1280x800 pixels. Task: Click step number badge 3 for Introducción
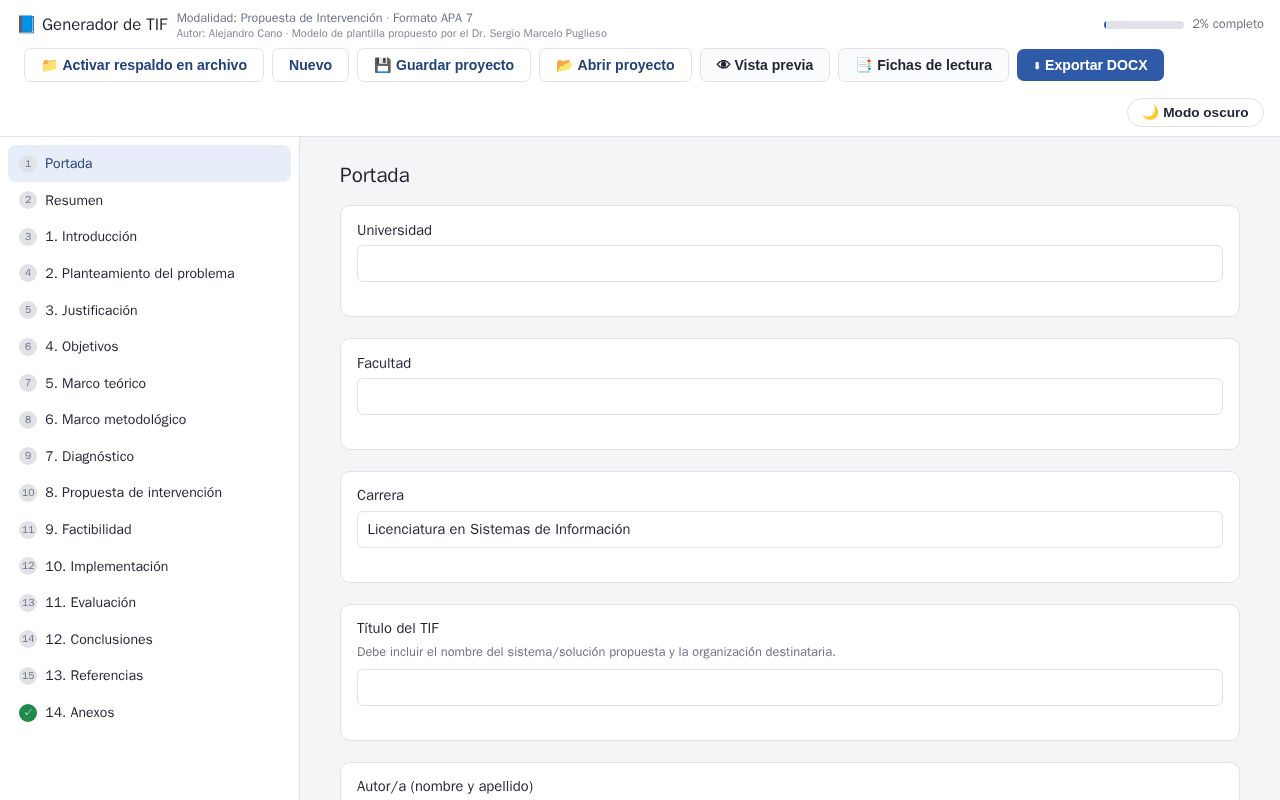pyautogui.click(x=28, y=237)
